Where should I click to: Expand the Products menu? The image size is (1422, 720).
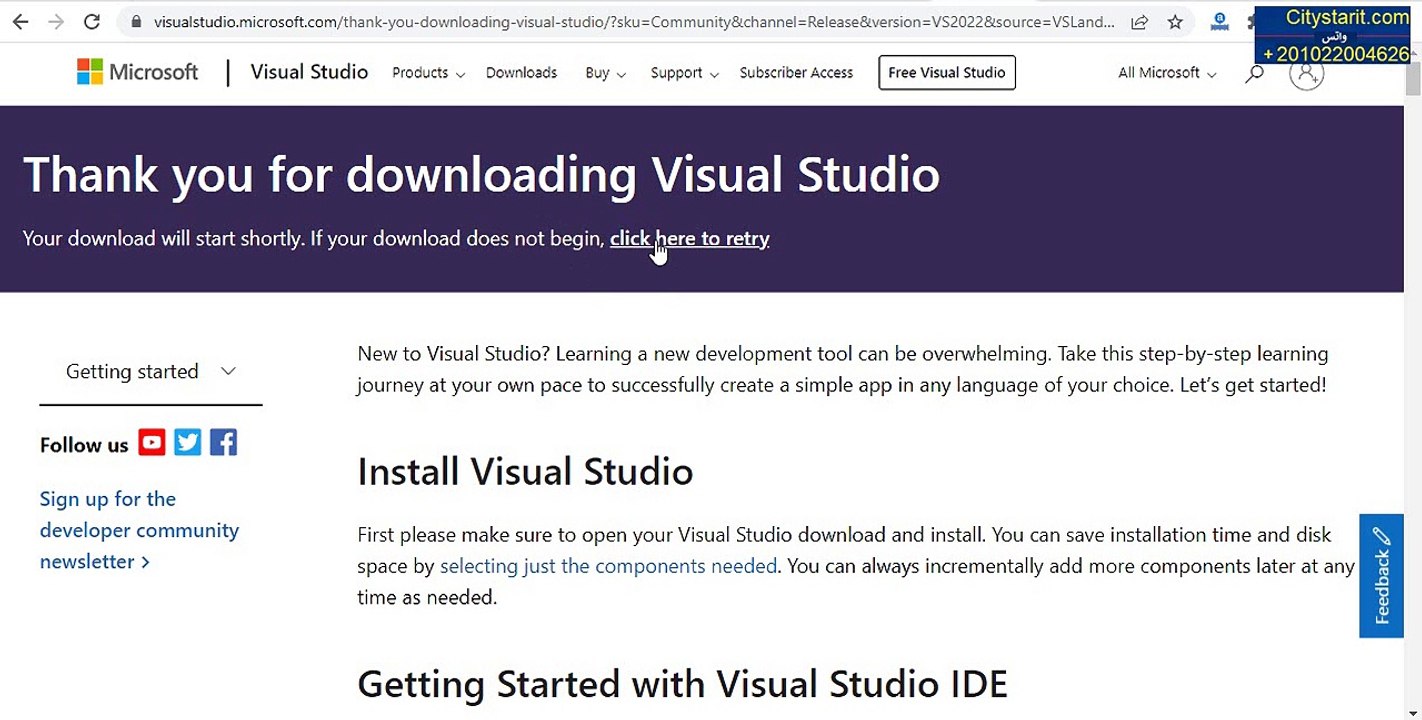coord(428,73)
